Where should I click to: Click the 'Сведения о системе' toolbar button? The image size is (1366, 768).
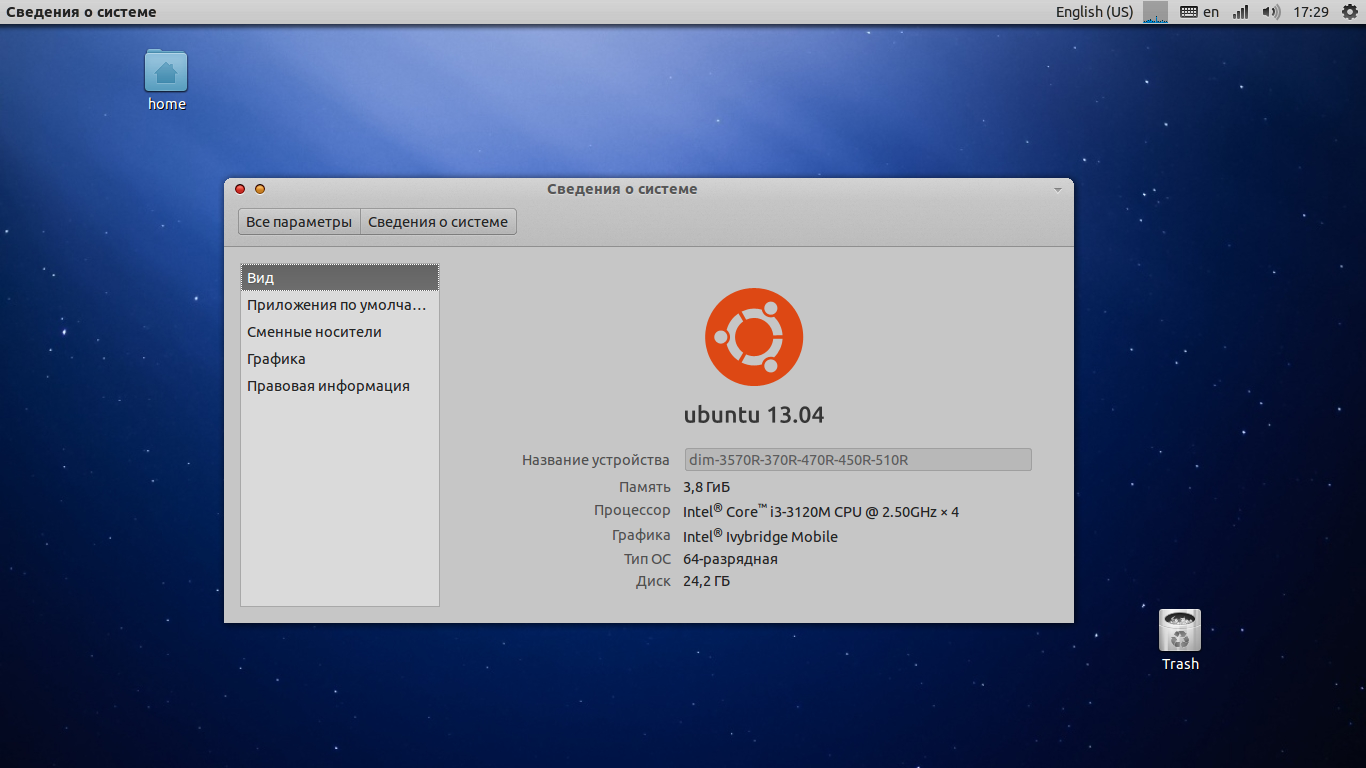pos(438,222)
